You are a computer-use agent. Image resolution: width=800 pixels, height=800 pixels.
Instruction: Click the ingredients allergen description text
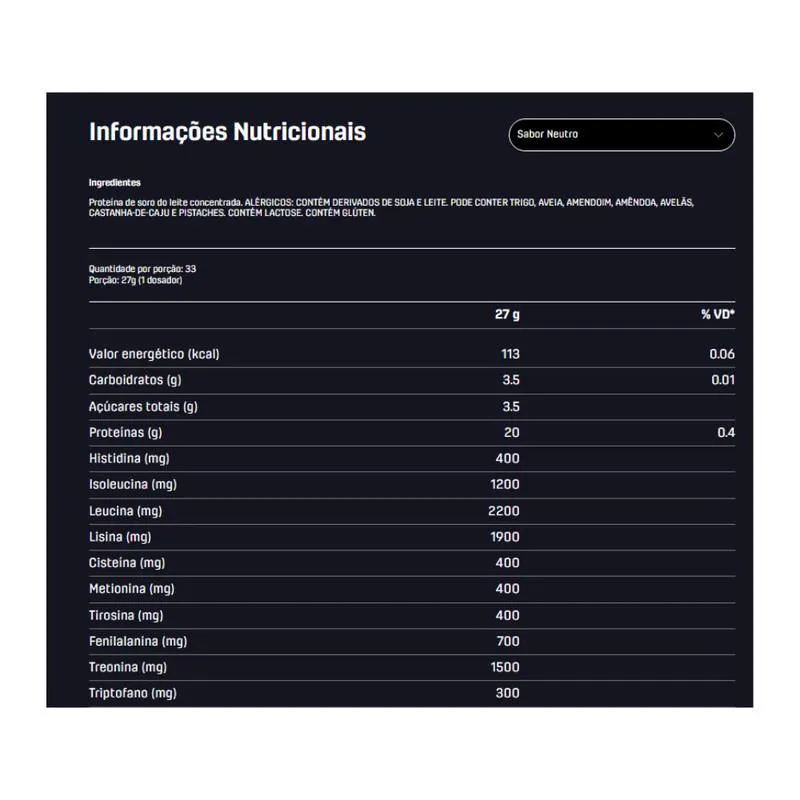coord(390,207)
